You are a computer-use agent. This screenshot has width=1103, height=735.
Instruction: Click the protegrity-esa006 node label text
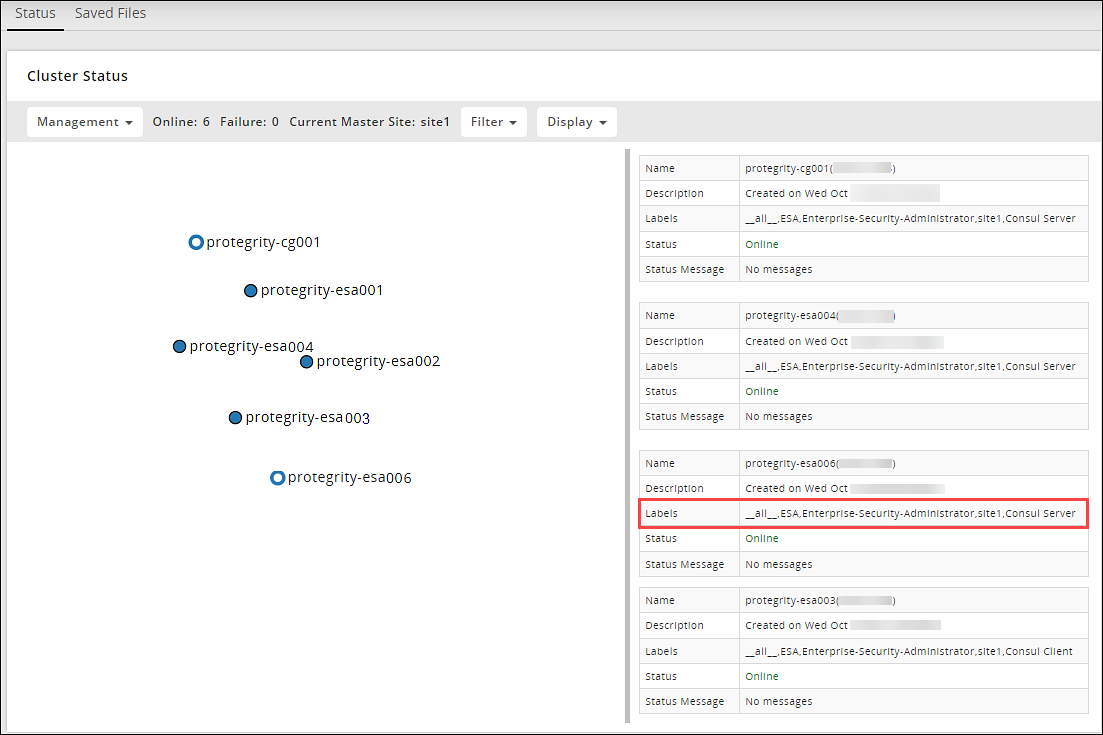pyautogui.click(x=349, y=478)
